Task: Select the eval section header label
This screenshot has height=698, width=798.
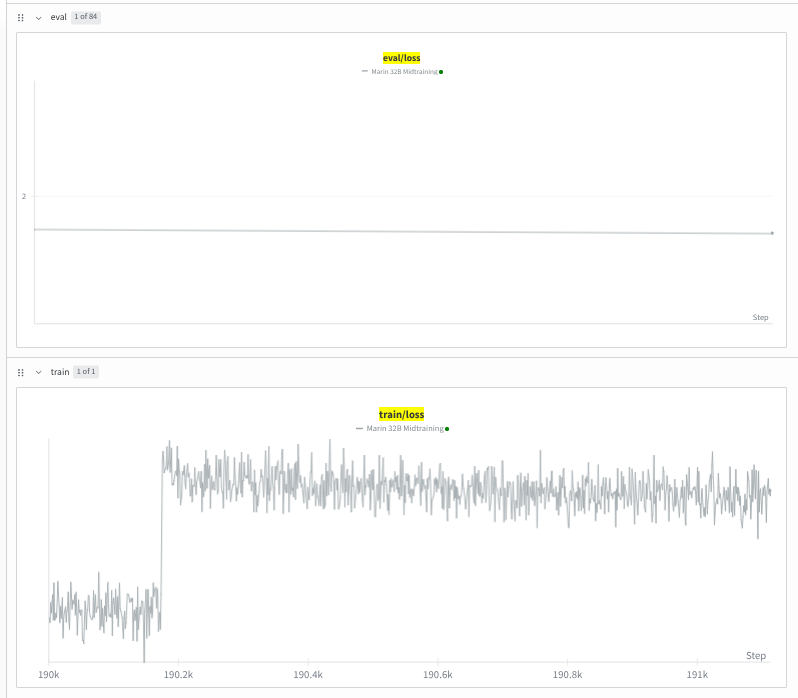Action: (x=58, y=18)
